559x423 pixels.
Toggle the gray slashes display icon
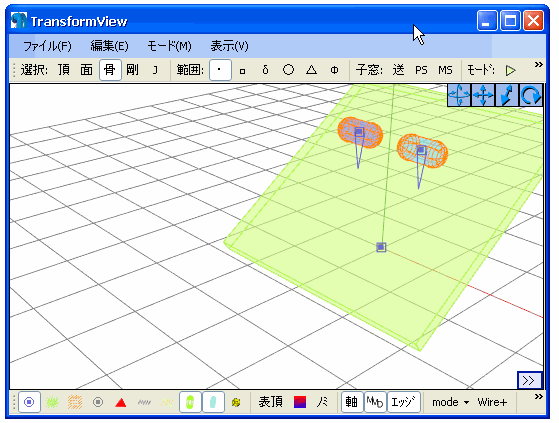pyautogui.click(x=144, y=402)
